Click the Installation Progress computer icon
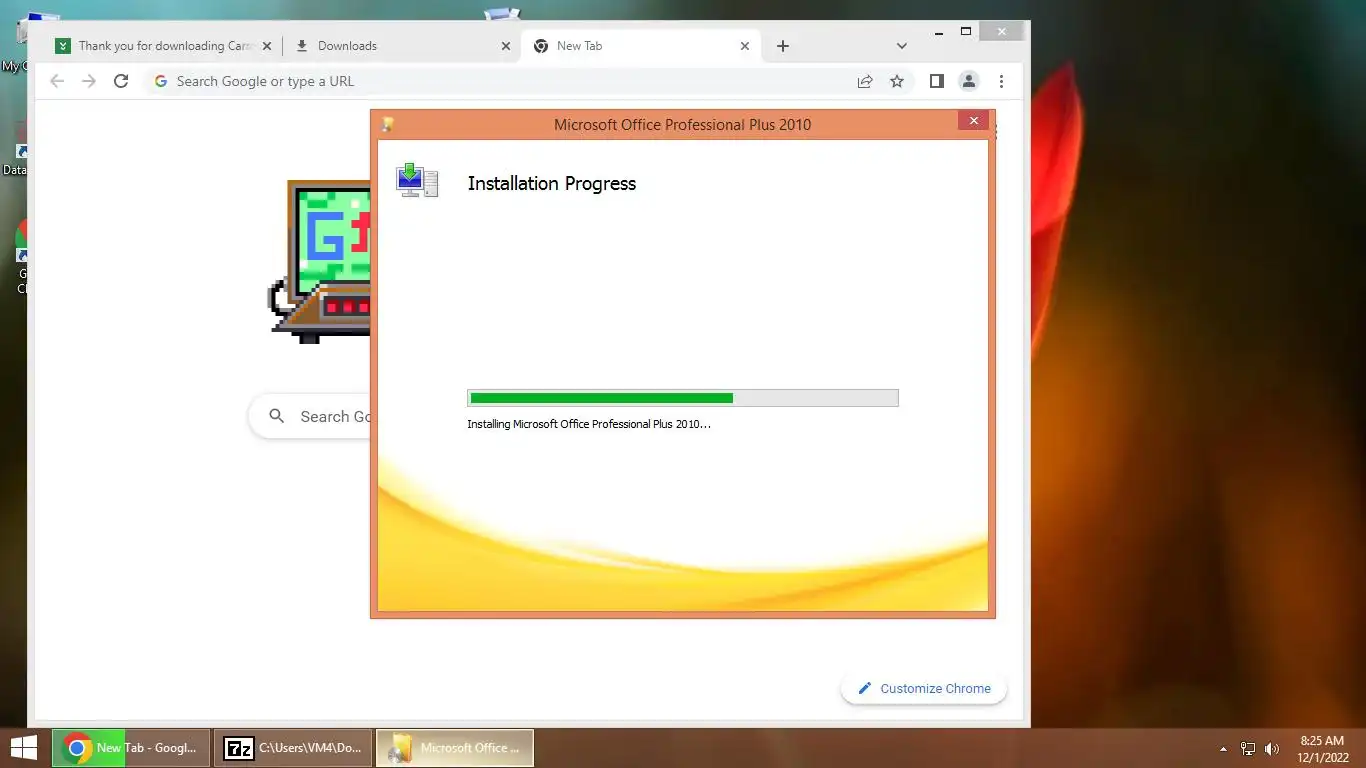 point(417,180)
